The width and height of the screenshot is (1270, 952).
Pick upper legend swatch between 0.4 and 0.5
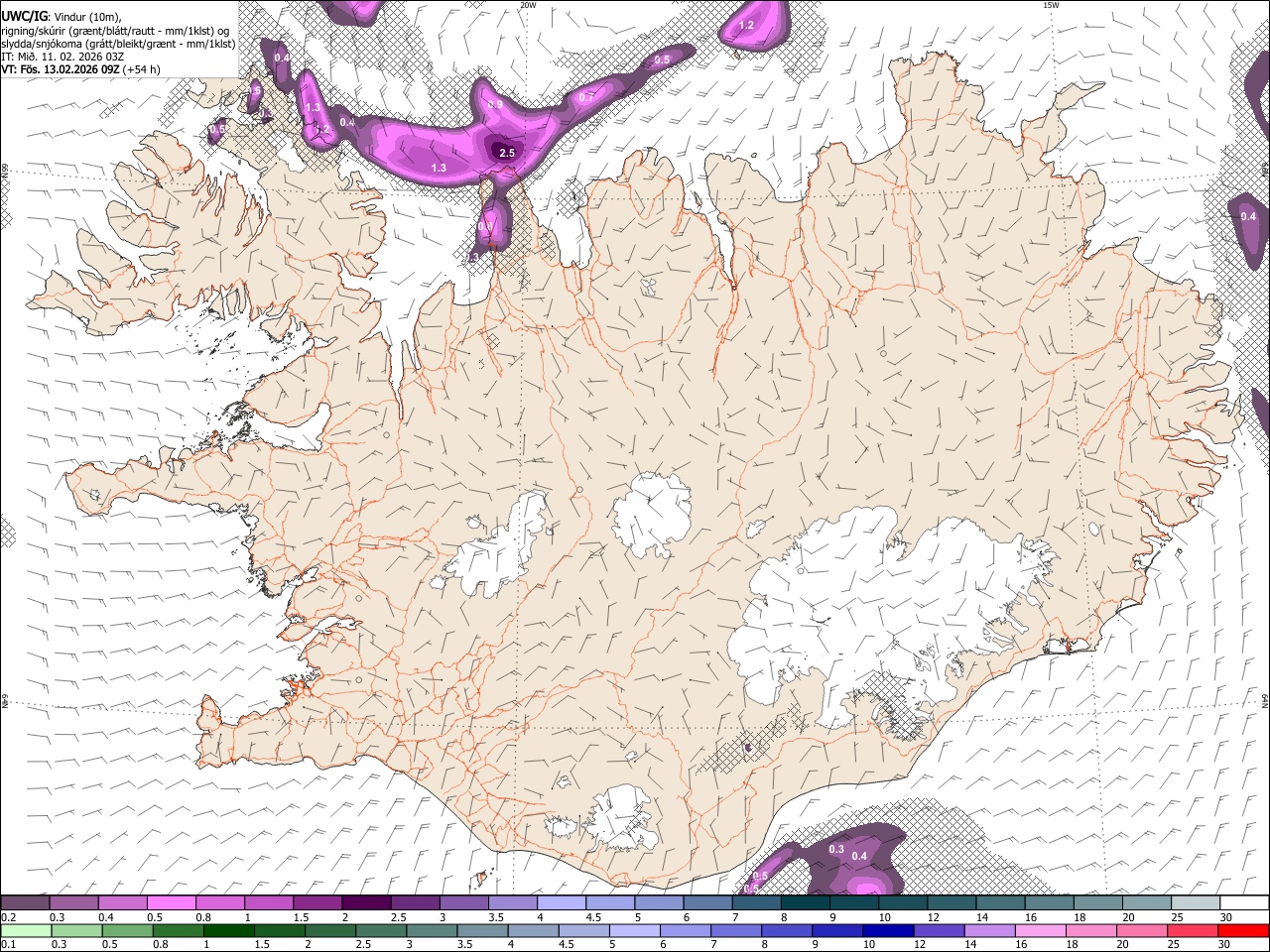pyautogui.click(x=122, y=902)
